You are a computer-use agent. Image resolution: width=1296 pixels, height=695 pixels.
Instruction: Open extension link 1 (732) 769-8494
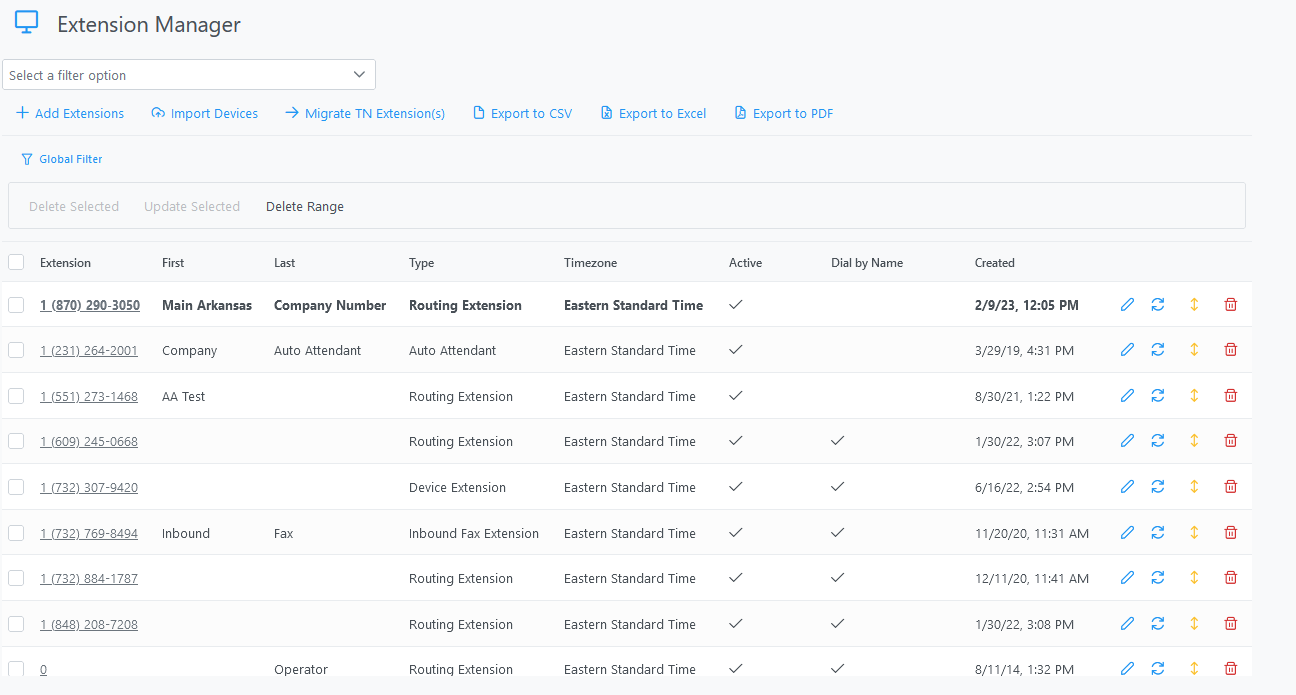pos(89,533)
